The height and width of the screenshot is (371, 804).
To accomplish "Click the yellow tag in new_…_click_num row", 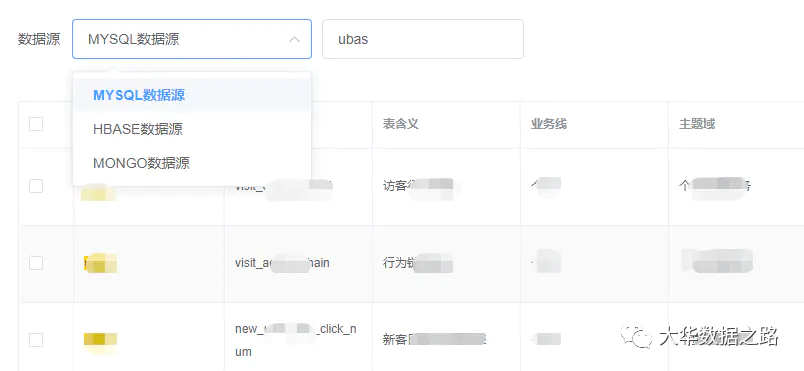I will tap(100, 339).
